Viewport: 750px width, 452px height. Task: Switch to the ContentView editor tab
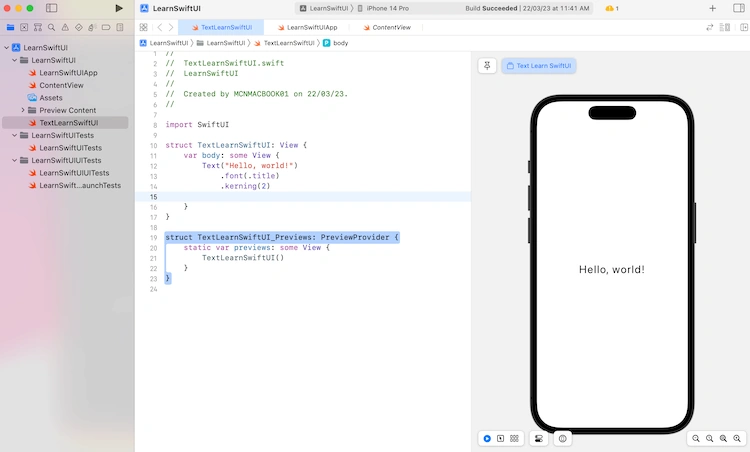pos(386,27)
